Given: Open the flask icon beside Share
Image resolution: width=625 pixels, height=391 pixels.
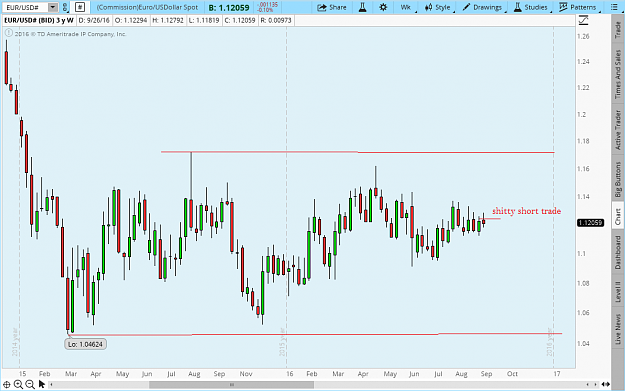Looking at the screenshot, I should pos(362,7).
